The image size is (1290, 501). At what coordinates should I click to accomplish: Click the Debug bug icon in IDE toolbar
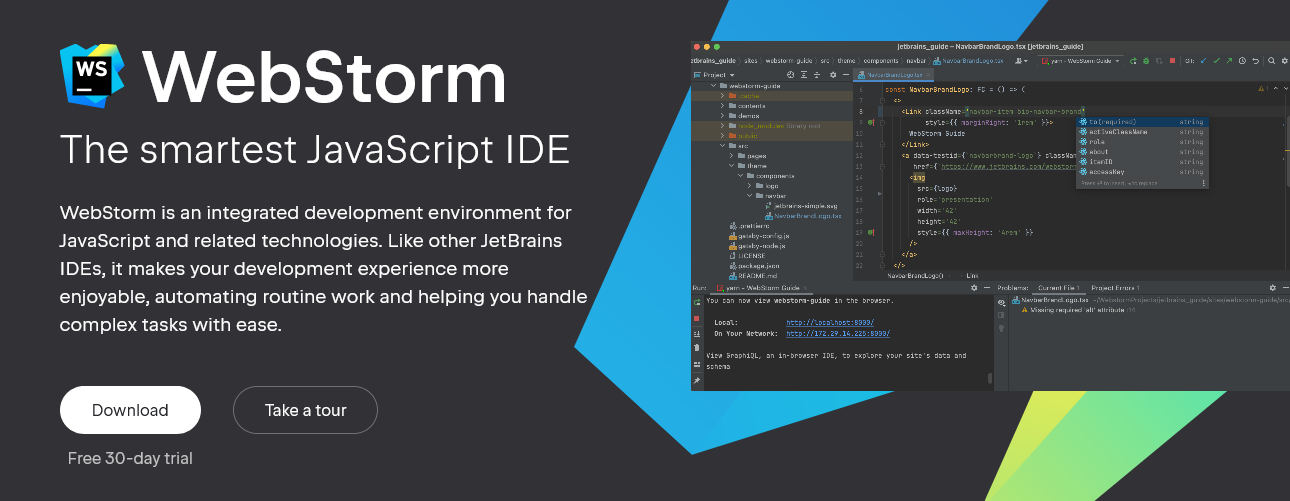pyautogui.click(x=1146, y=61)
